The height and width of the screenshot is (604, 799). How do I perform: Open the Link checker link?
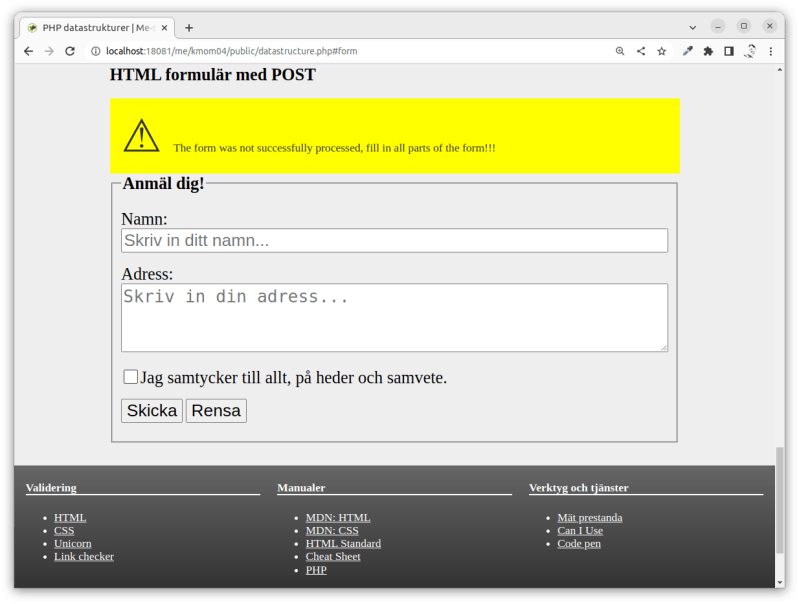[x=84, y=557]
